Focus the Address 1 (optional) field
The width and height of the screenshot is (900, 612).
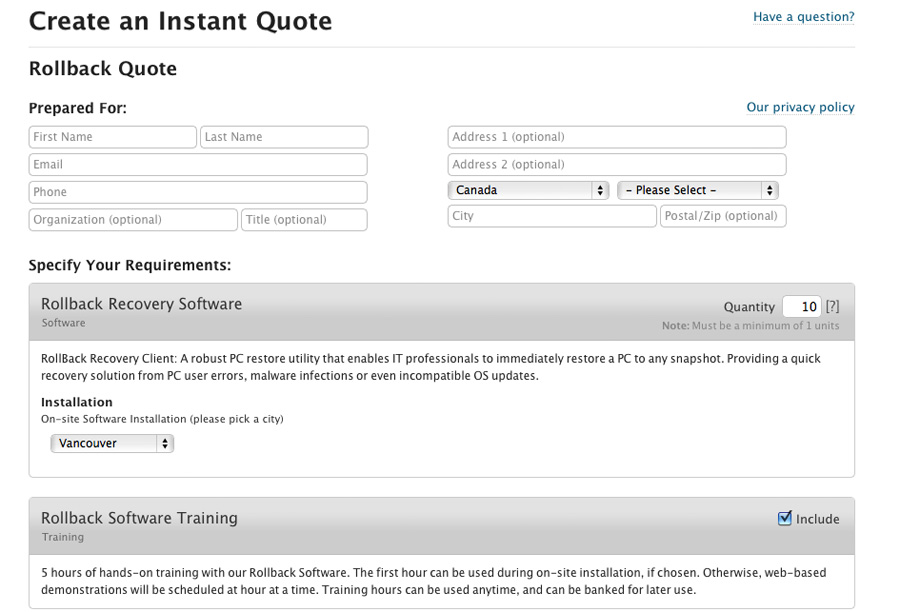point(616,137)
